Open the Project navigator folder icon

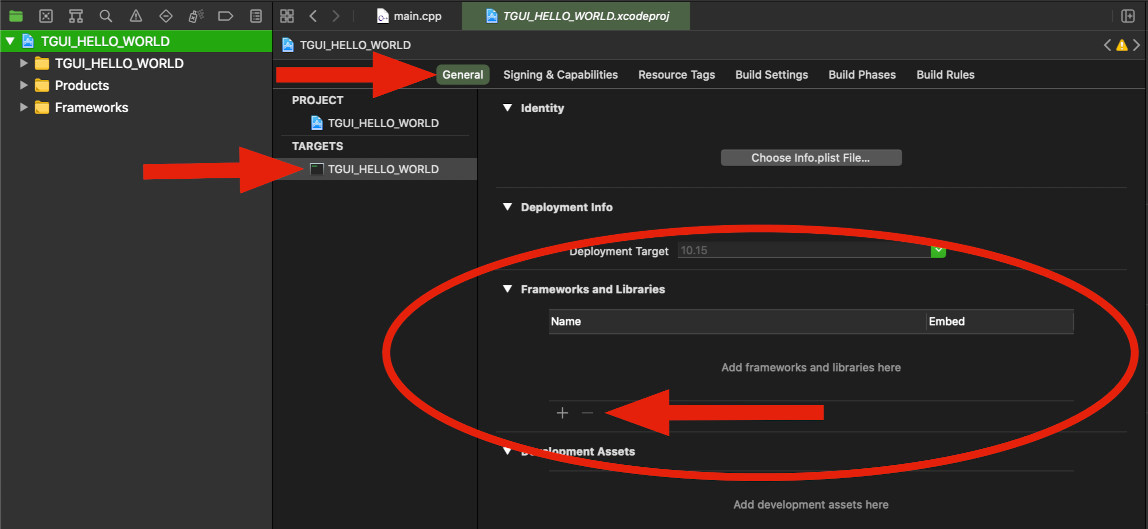16,15
